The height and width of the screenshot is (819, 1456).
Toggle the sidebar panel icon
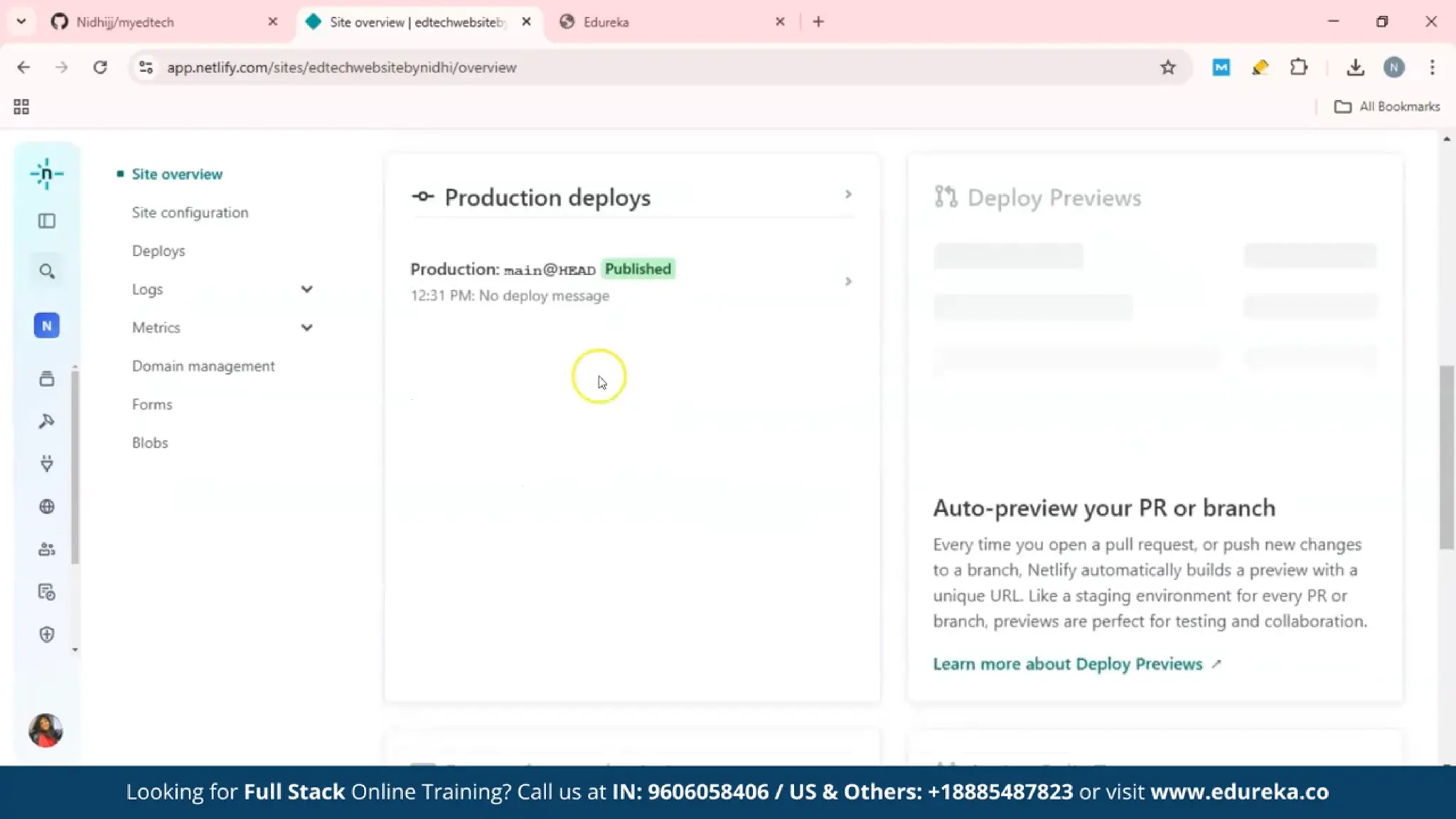pos(47,221)
